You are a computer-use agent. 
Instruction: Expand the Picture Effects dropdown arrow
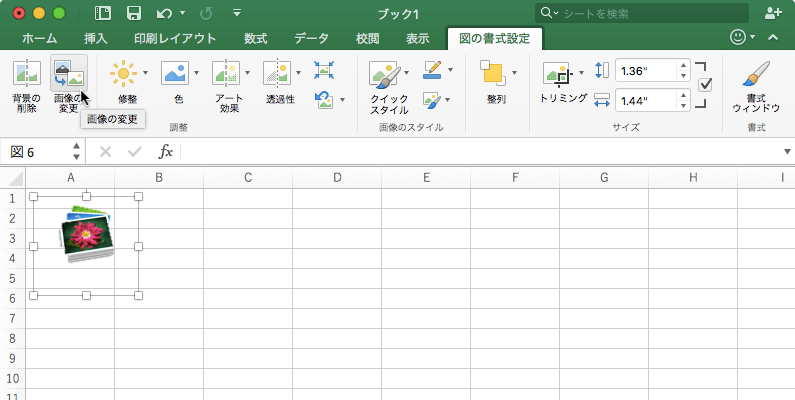click(448, 100)
